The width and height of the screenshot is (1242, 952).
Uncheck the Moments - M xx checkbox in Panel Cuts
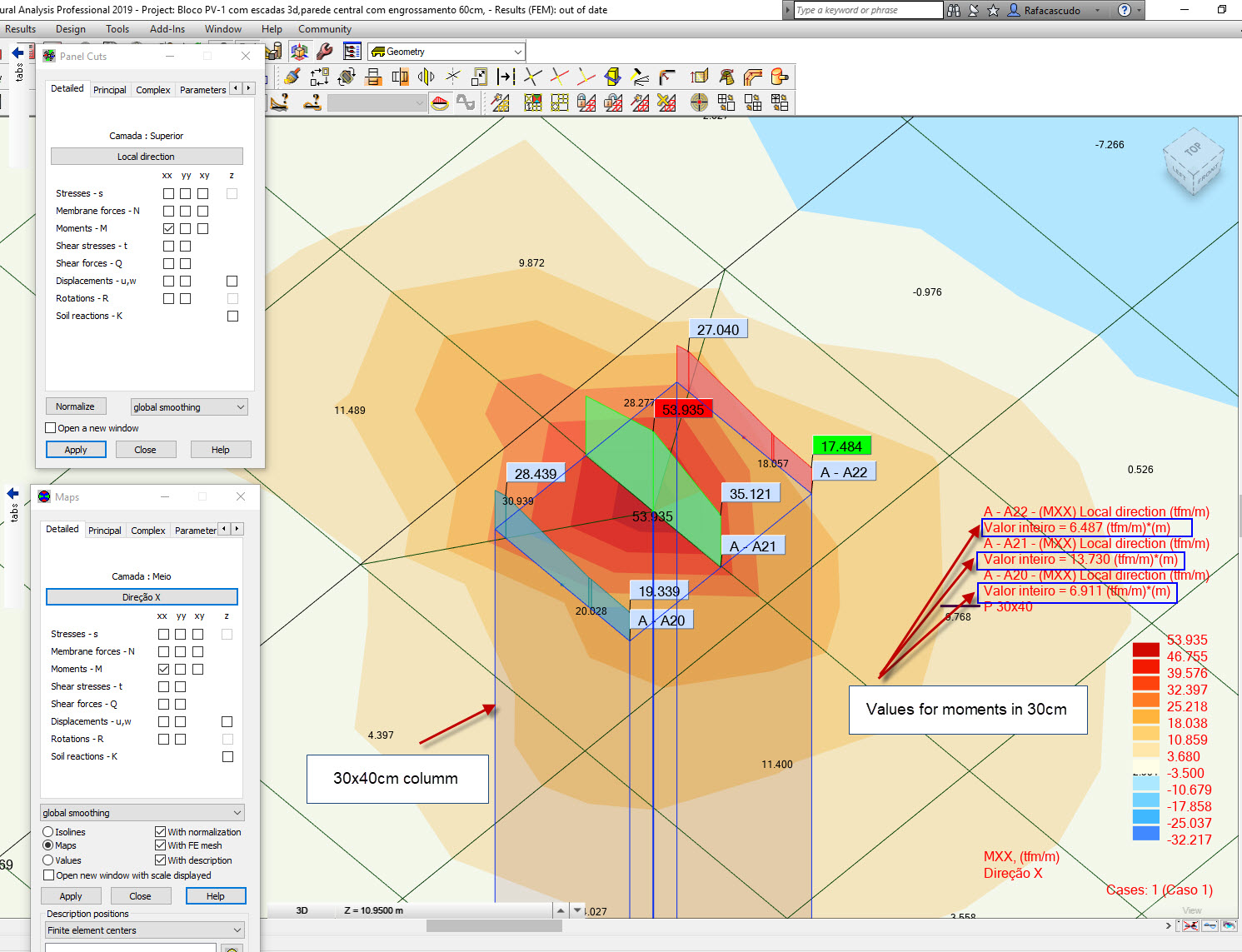pos(168,228)
